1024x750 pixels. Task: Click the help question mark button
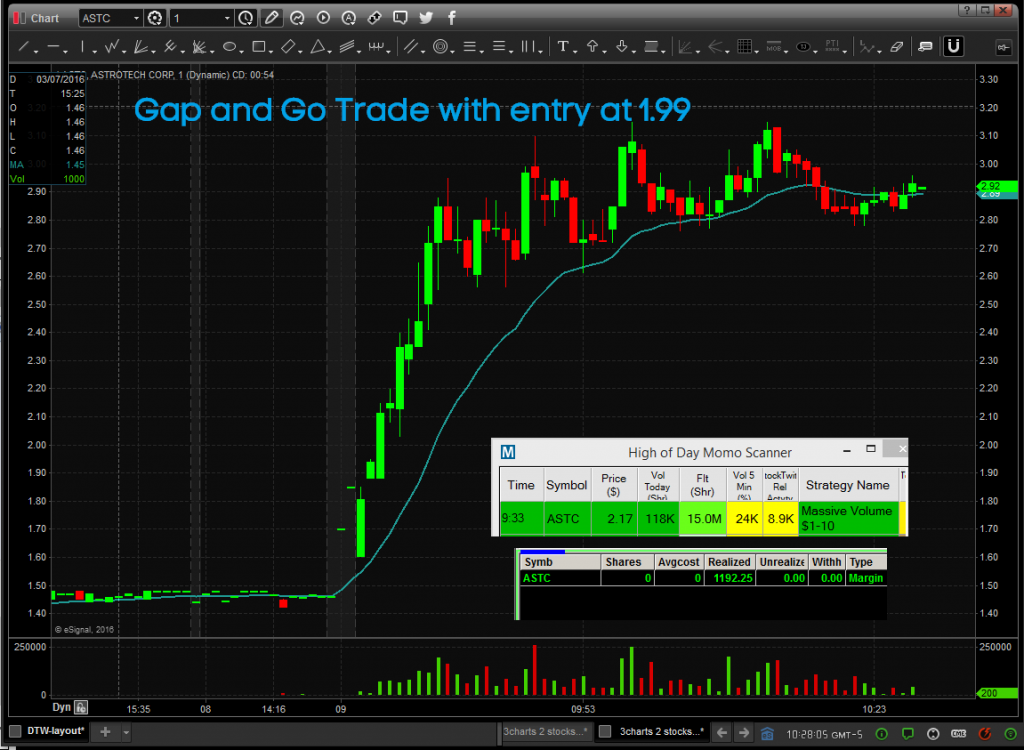coord(967,10)
